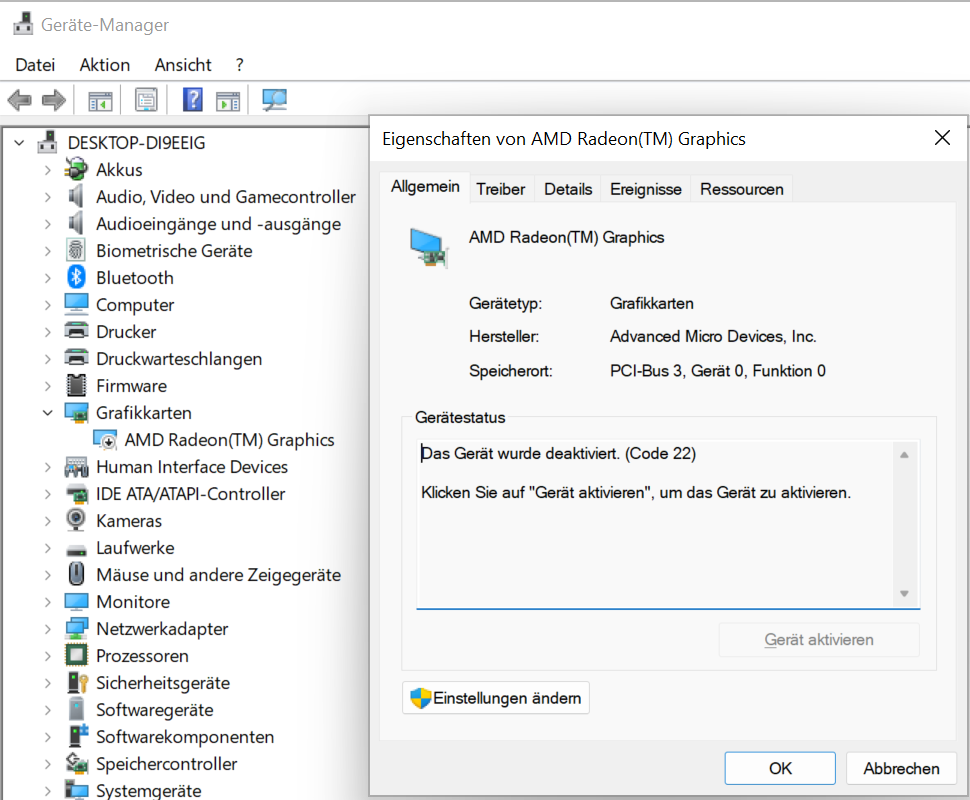Click device status scrollbar up arrow

[x=904, y=454]
